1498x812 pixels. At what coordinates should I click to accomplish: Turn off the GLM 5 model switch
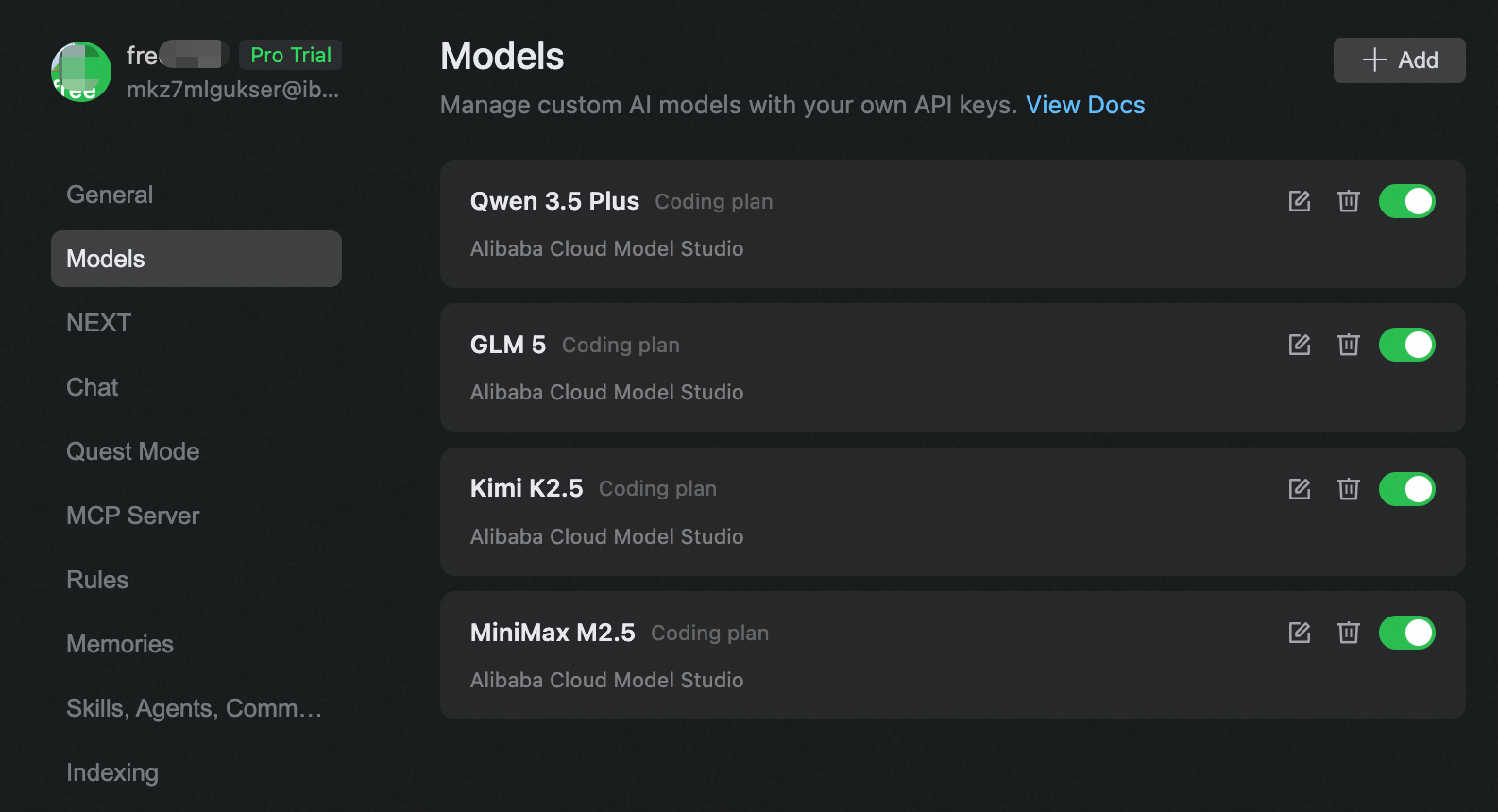1406,345
